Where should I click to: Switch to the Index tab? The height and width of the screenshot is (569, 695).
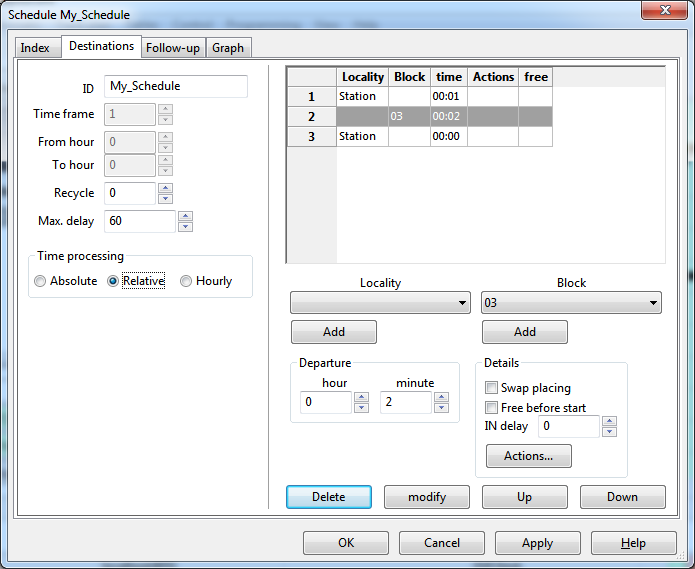coord(35,48)
